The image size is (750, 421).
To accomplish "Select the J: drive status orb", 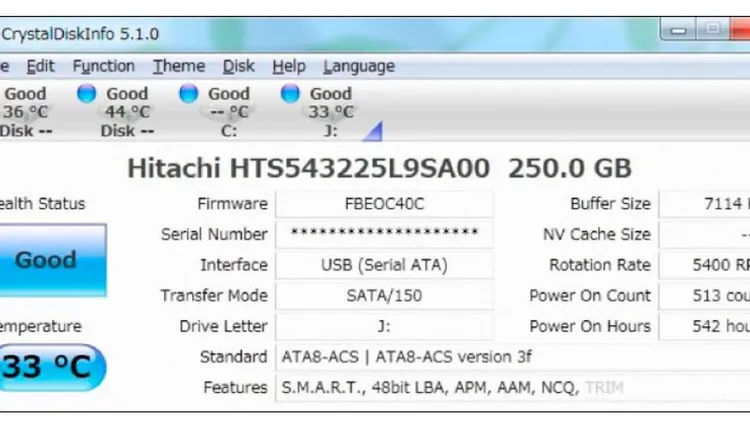I will coord(290,93).
